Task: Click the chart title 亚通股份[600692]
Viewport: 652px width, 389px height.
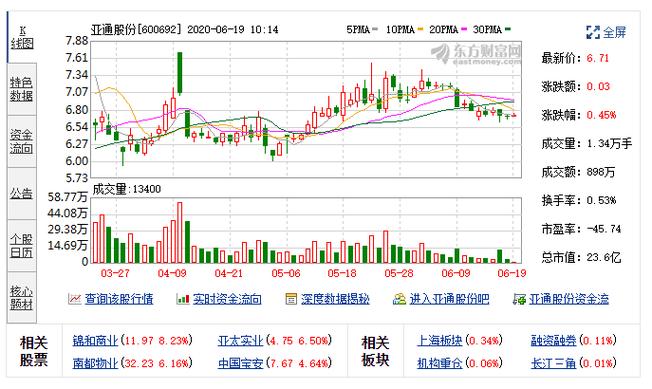Action: click(x=137, y=30)
